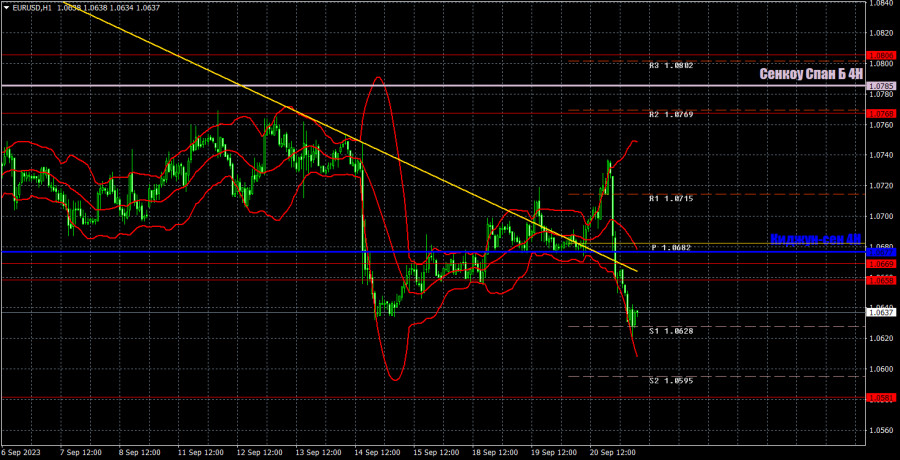
Task: Click the R1 1.0715 pivot label
Action: point(672,199)
